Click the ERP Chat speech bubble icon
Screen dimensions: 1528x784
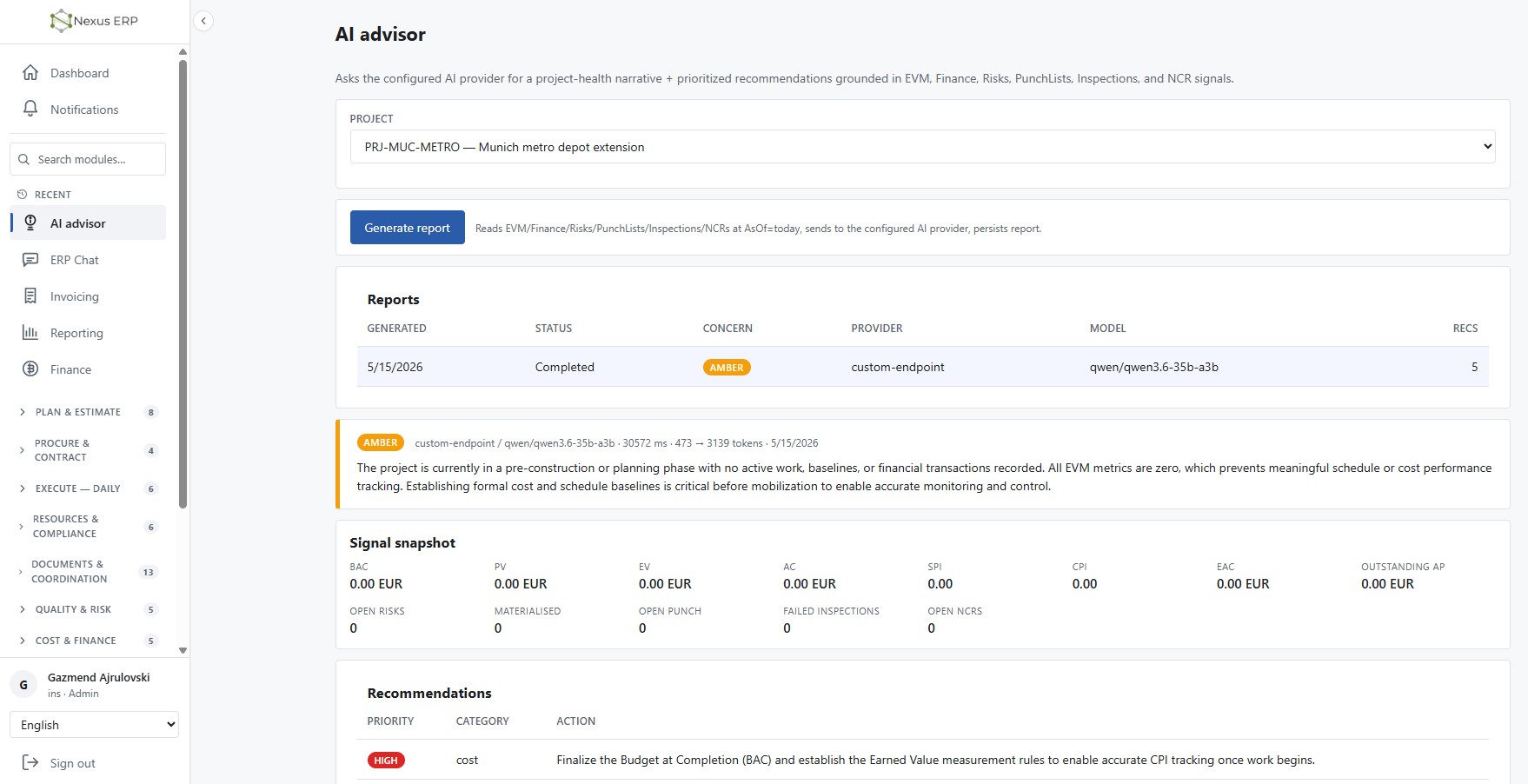click(30, 260)
